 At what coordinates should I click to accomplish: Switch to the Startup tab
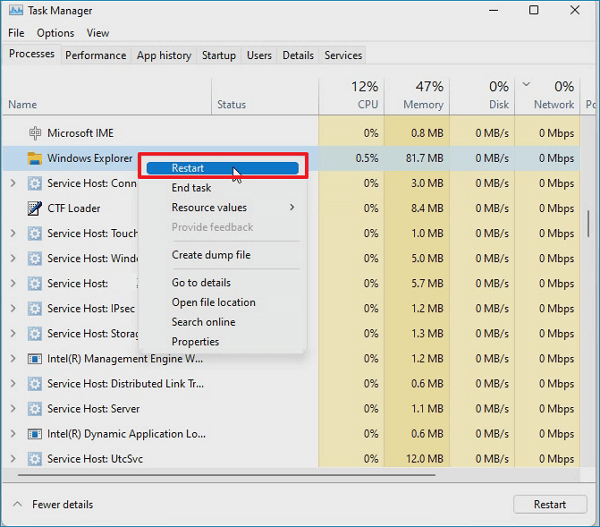click(x=219, y=55)
